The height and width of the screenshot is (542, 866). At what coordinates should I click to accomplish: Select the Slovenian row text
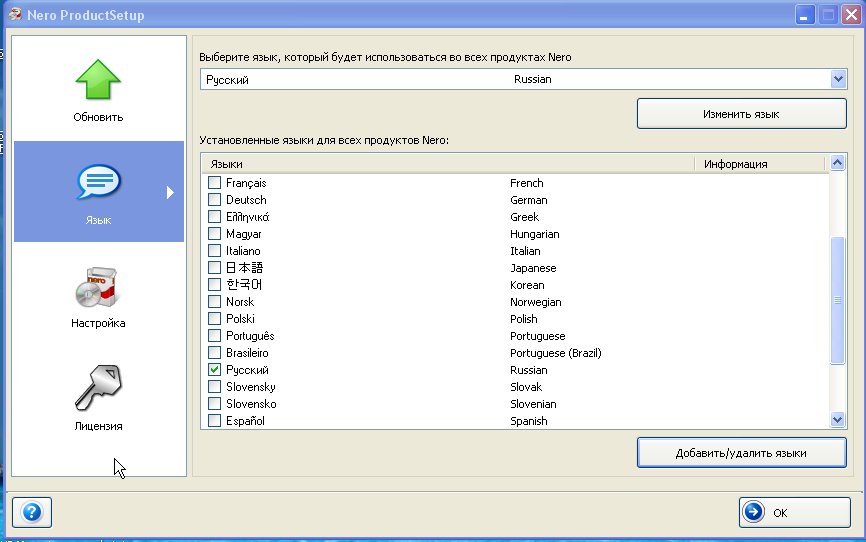[x=533, y=404]
